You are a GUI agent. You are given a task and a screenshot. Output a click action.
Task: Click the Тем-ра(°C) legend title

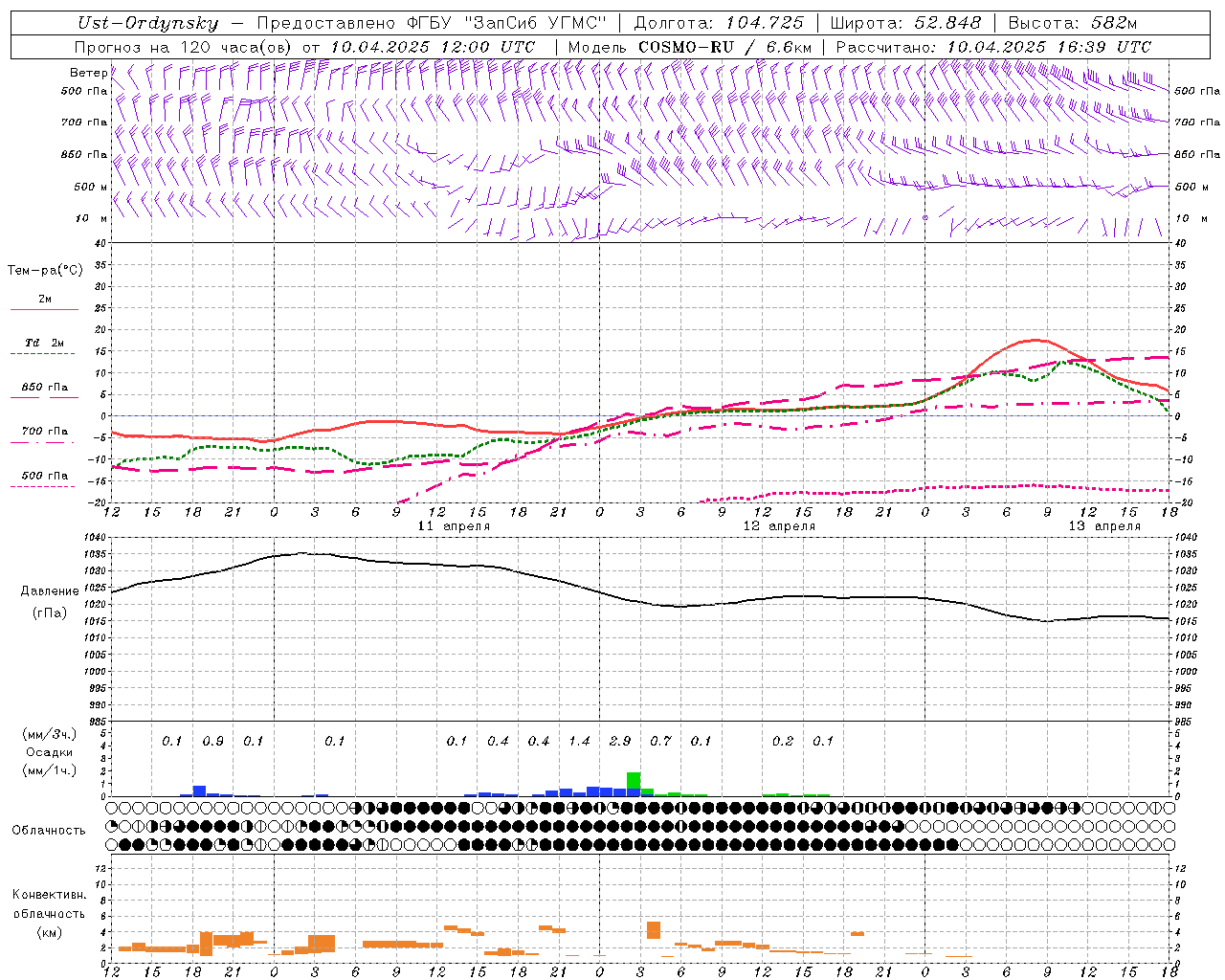click(x=45, y=271)
